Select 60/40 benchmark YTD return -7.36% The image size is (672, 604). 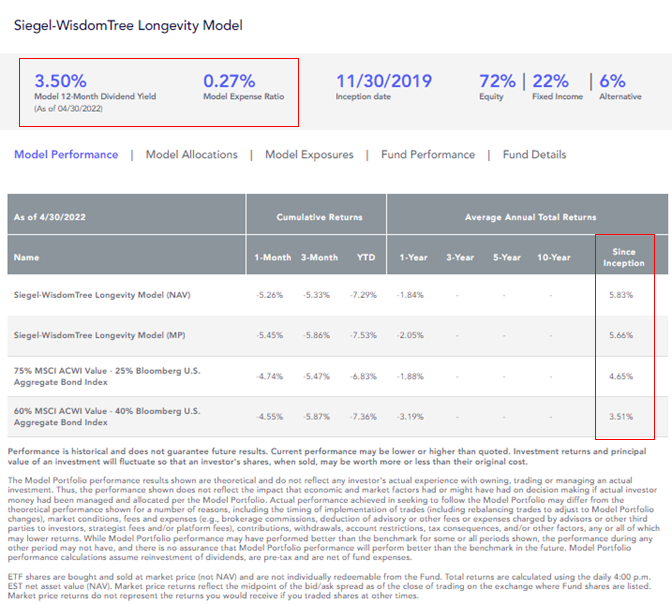coord(363,417)
